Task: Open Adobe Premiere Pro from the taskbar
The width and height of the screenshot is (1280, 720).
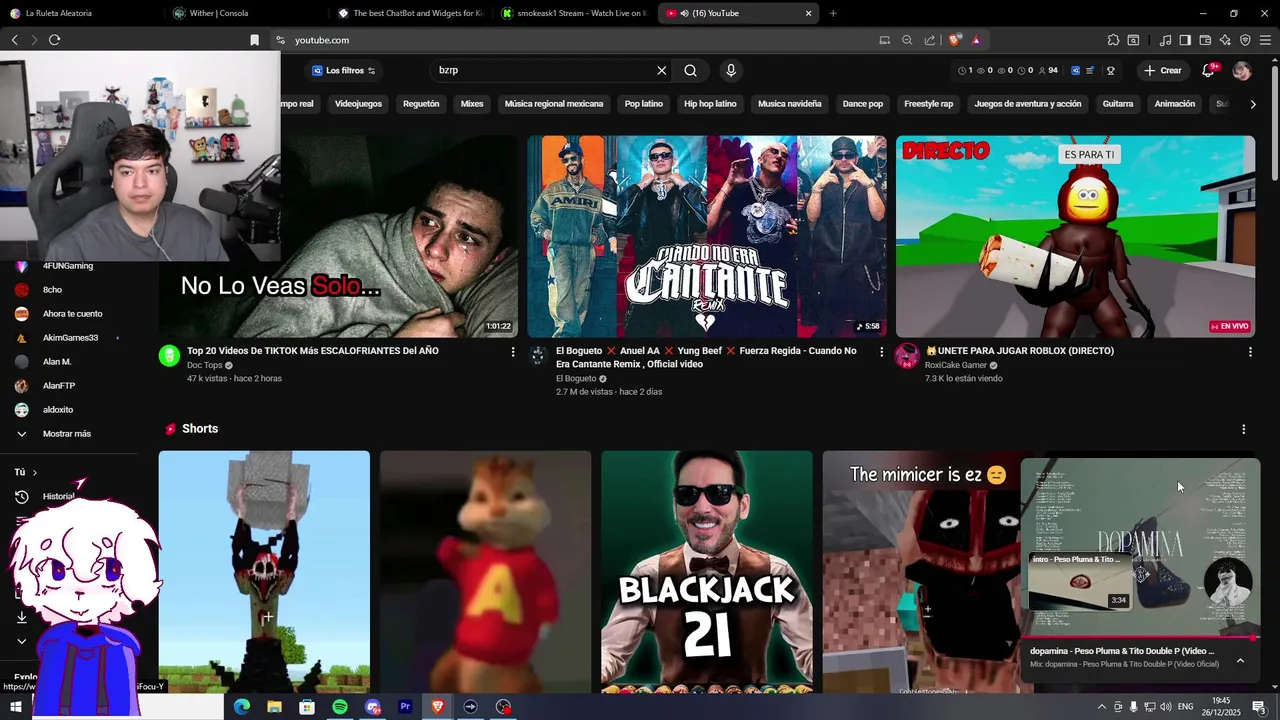Action: [405, 707]
